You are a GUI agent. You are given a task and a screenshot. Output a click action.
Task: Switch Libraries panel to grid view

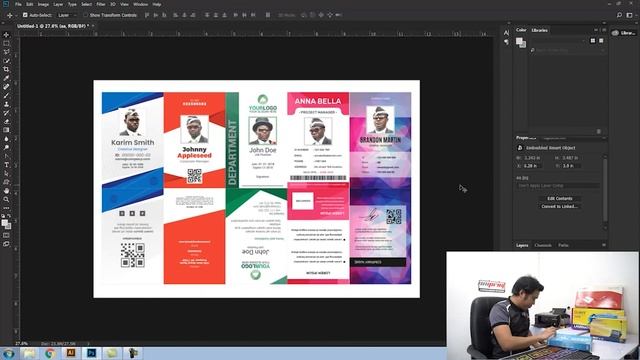pos(593,41)
